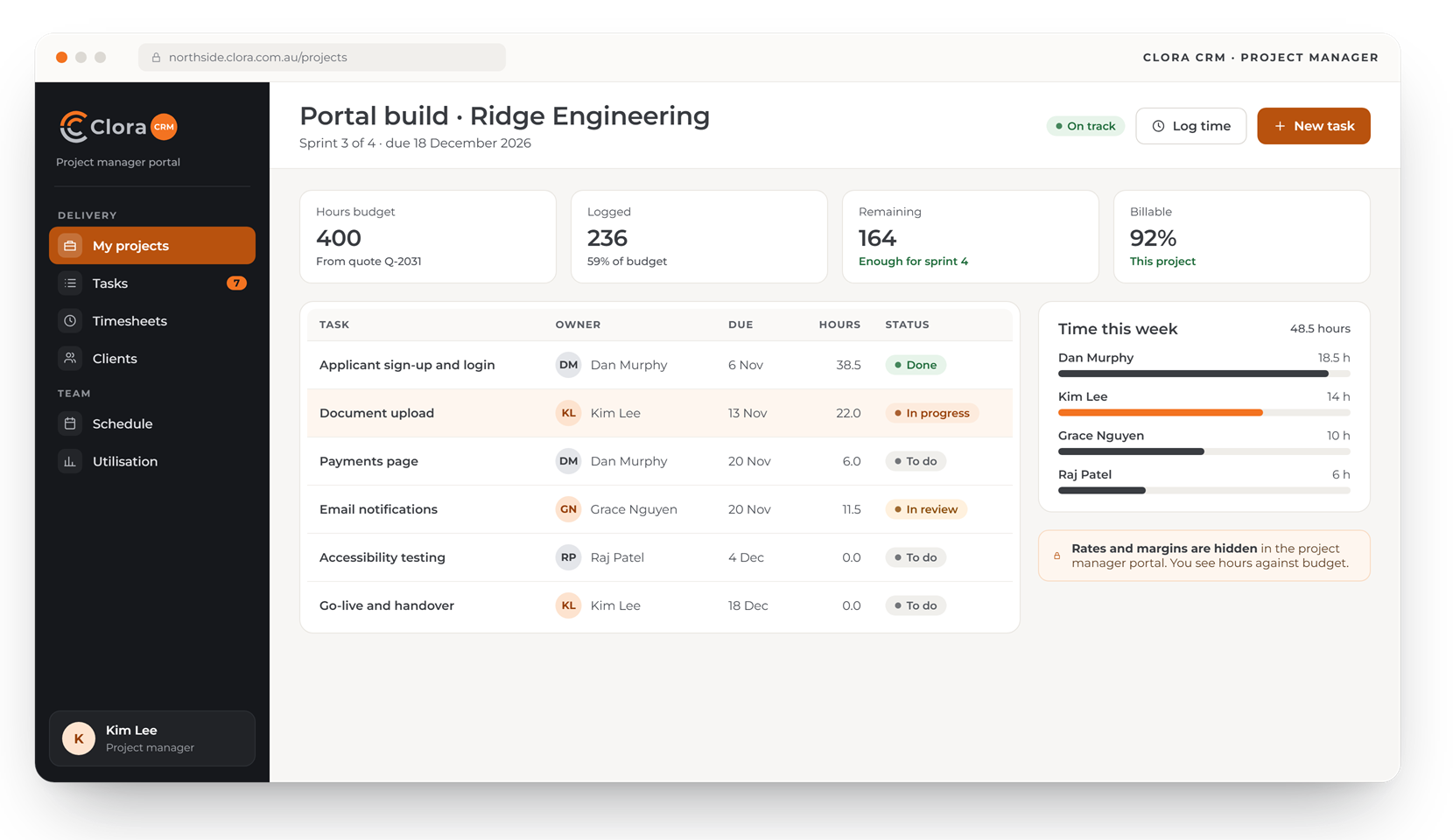
Task: Click the Done status pill
Action: tap(916, 365)
